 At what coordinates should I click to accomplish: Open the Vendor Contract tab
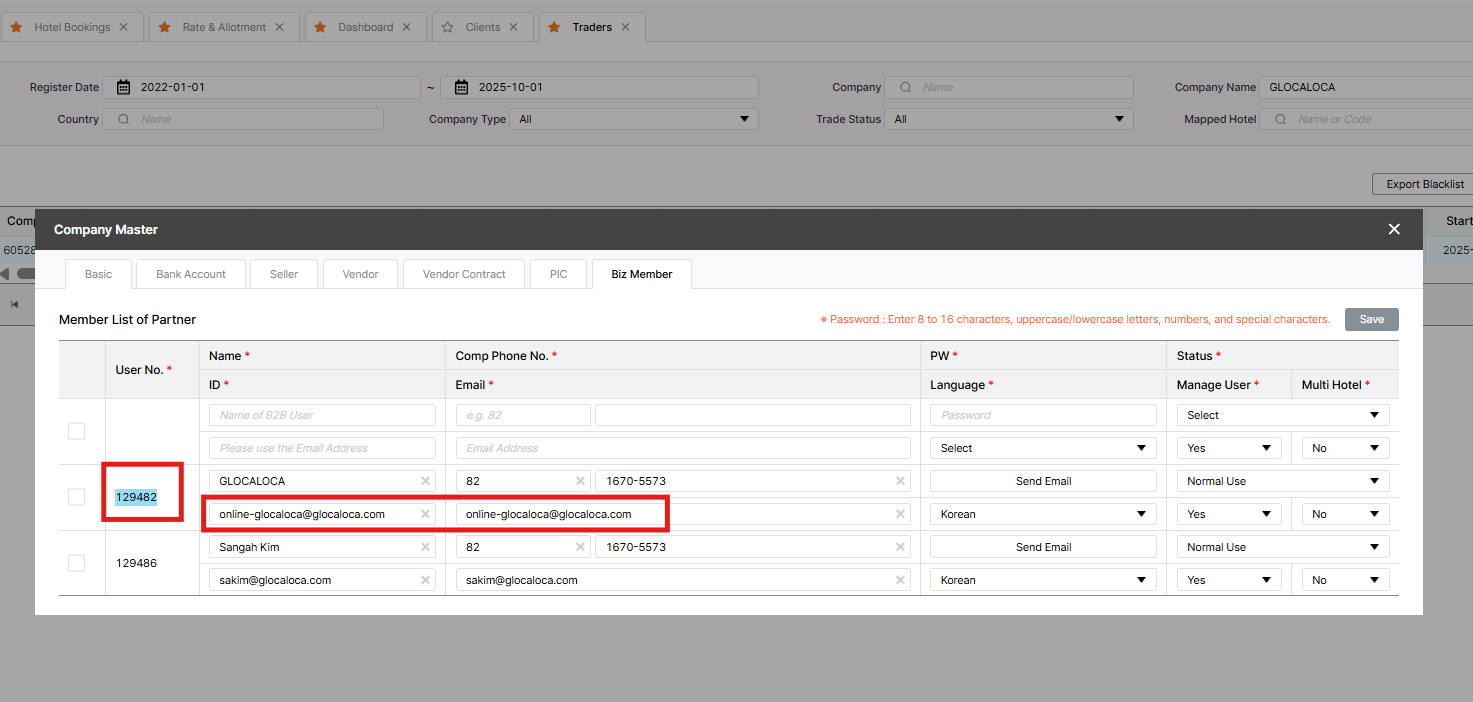(x=464, y=274)
